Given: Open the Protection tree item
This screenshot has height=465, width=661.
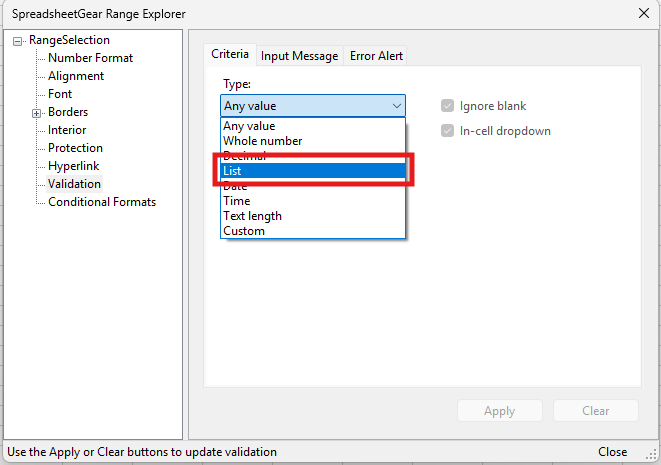Looking at the screenshot, I should (x=75, y=148).
